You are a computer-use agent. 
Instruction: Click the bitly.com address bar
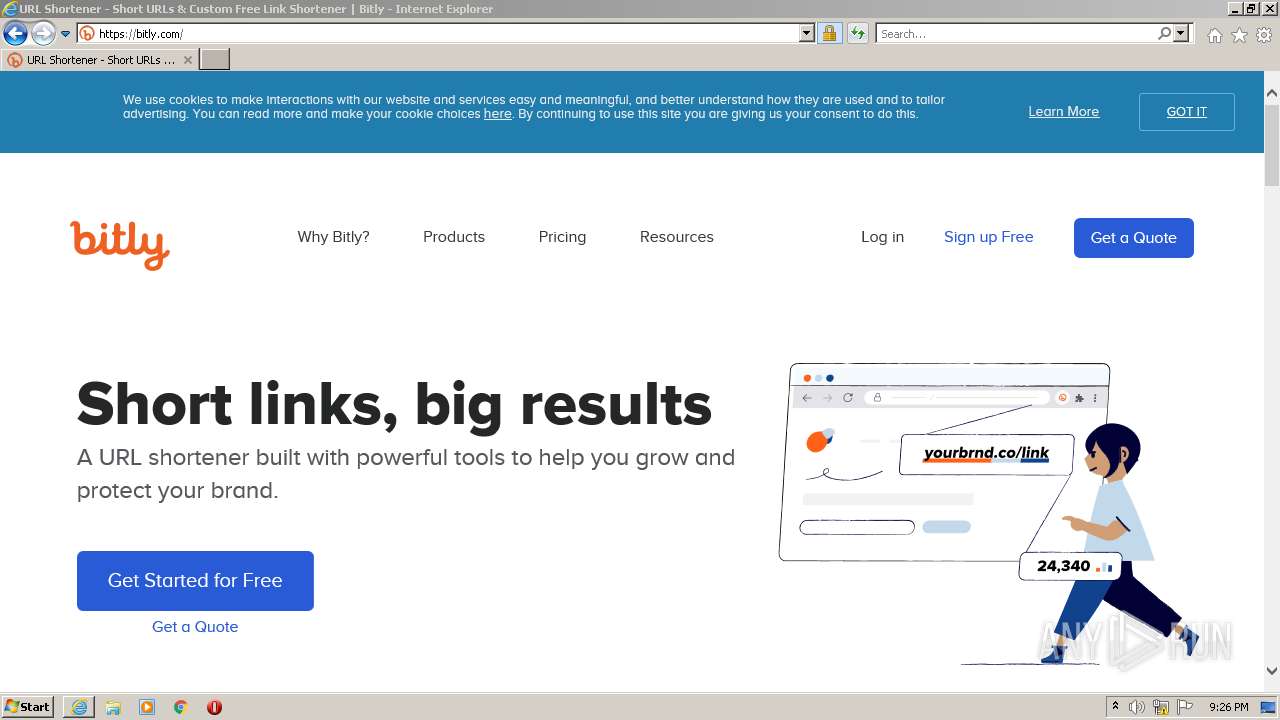(438, 34)
